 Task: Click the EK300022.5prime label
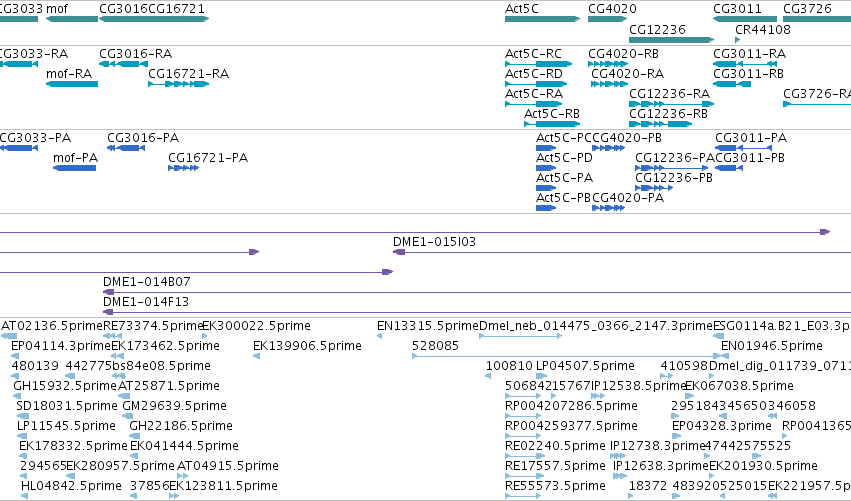click(x=256, y=326)
